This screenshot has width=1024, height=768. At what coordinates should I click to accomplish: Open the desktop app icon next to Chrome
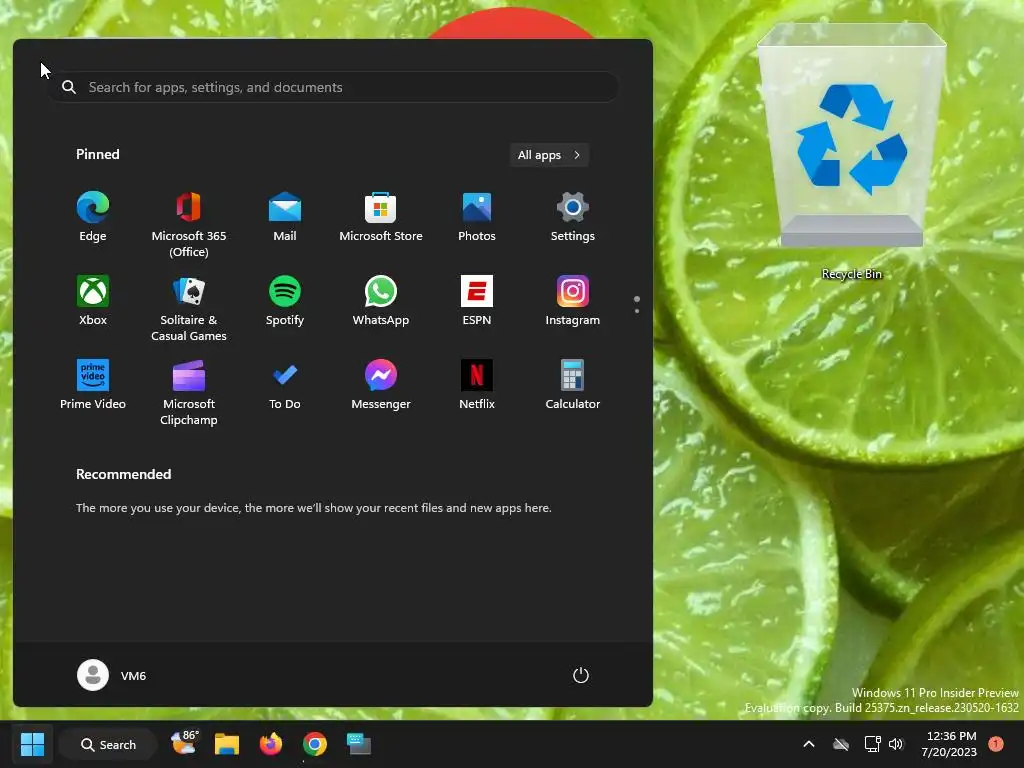[x=359, y=744]
